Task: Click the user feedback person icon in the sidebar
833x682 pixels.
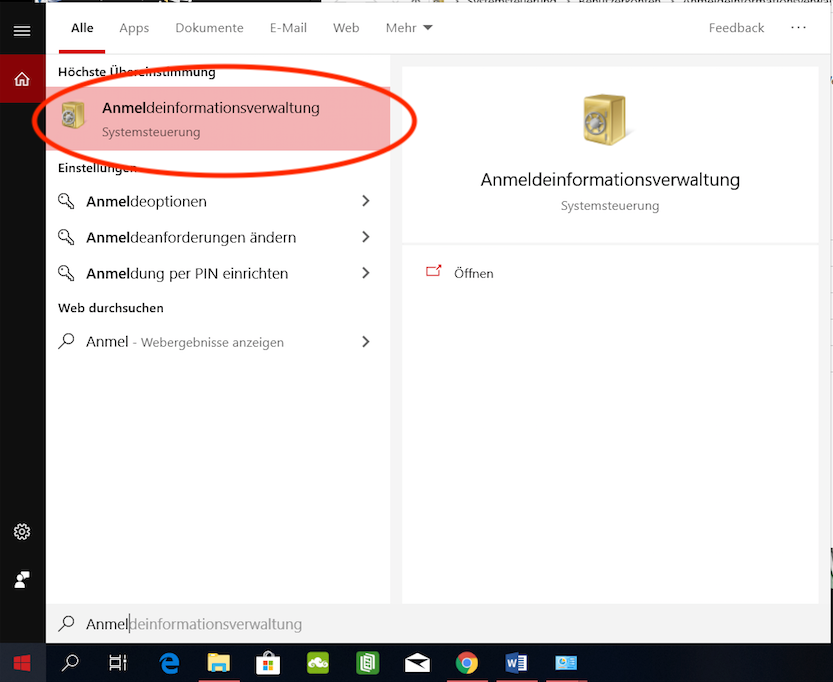Action: tap(22, 579)
